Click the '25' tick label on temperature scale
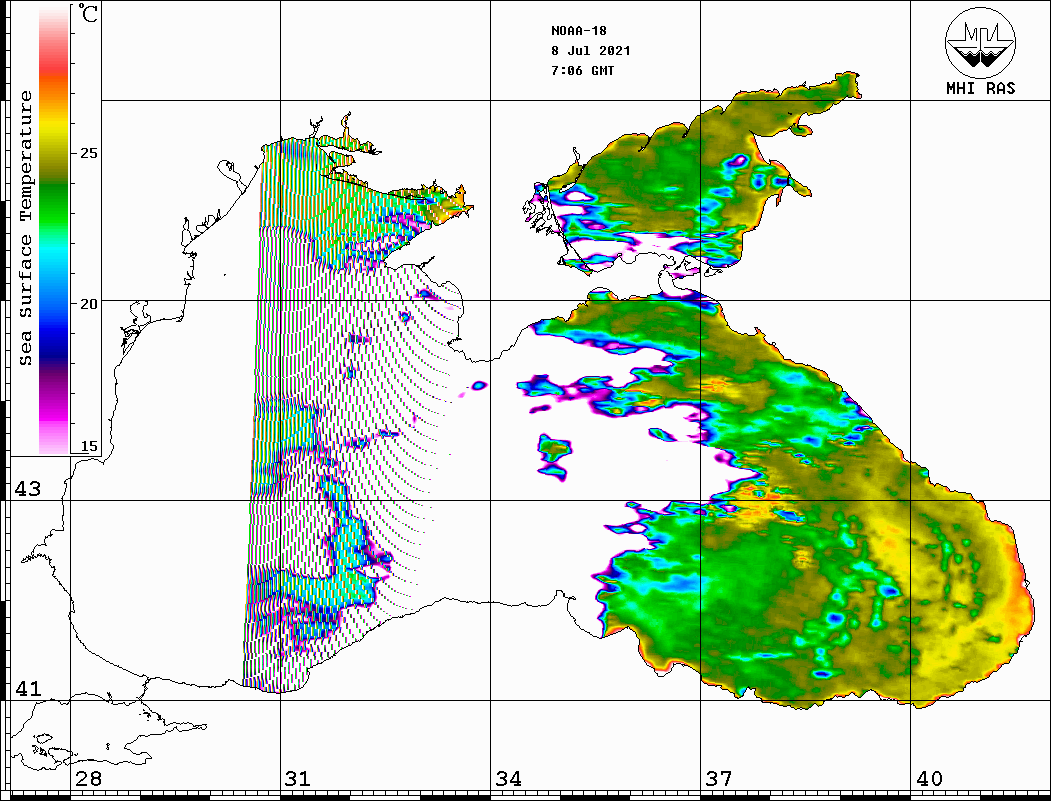Viewport: 1051px width, 801px height. (88, 153)
